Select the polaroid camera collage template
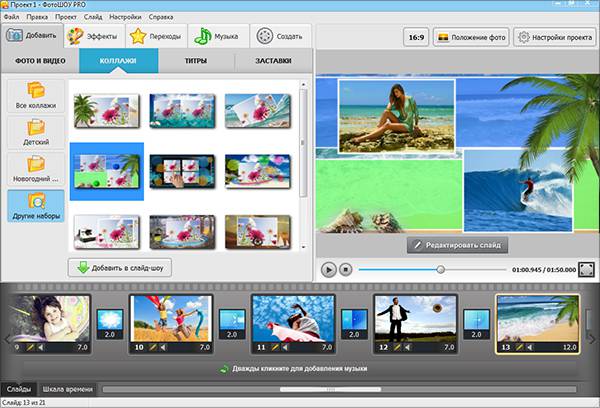Image resolution: width=600 pixels, height=408 pixels. pos(107,232)
